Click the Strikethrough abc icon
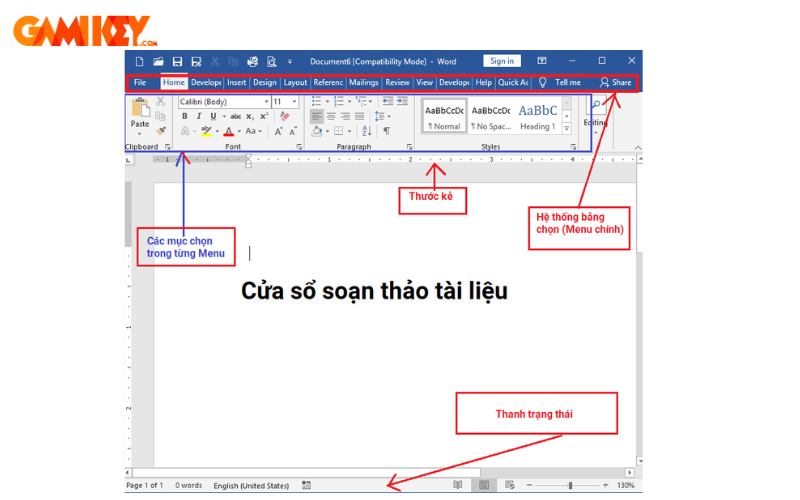Screen dimensions: 800x500 pyautogui.click(x=235, y=117)
